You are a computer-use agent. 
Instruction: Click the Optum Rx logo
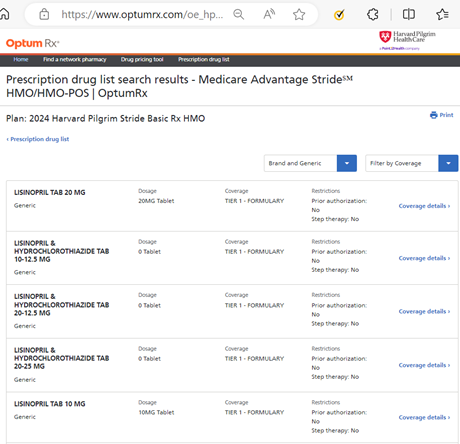pyautogui.click(x=33, y=43)
